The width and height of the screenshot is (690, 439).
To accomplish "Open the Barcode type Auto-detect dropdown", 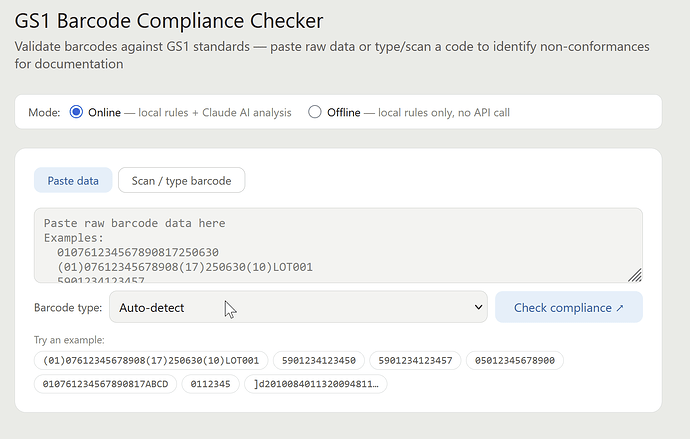I will [298, 307].
